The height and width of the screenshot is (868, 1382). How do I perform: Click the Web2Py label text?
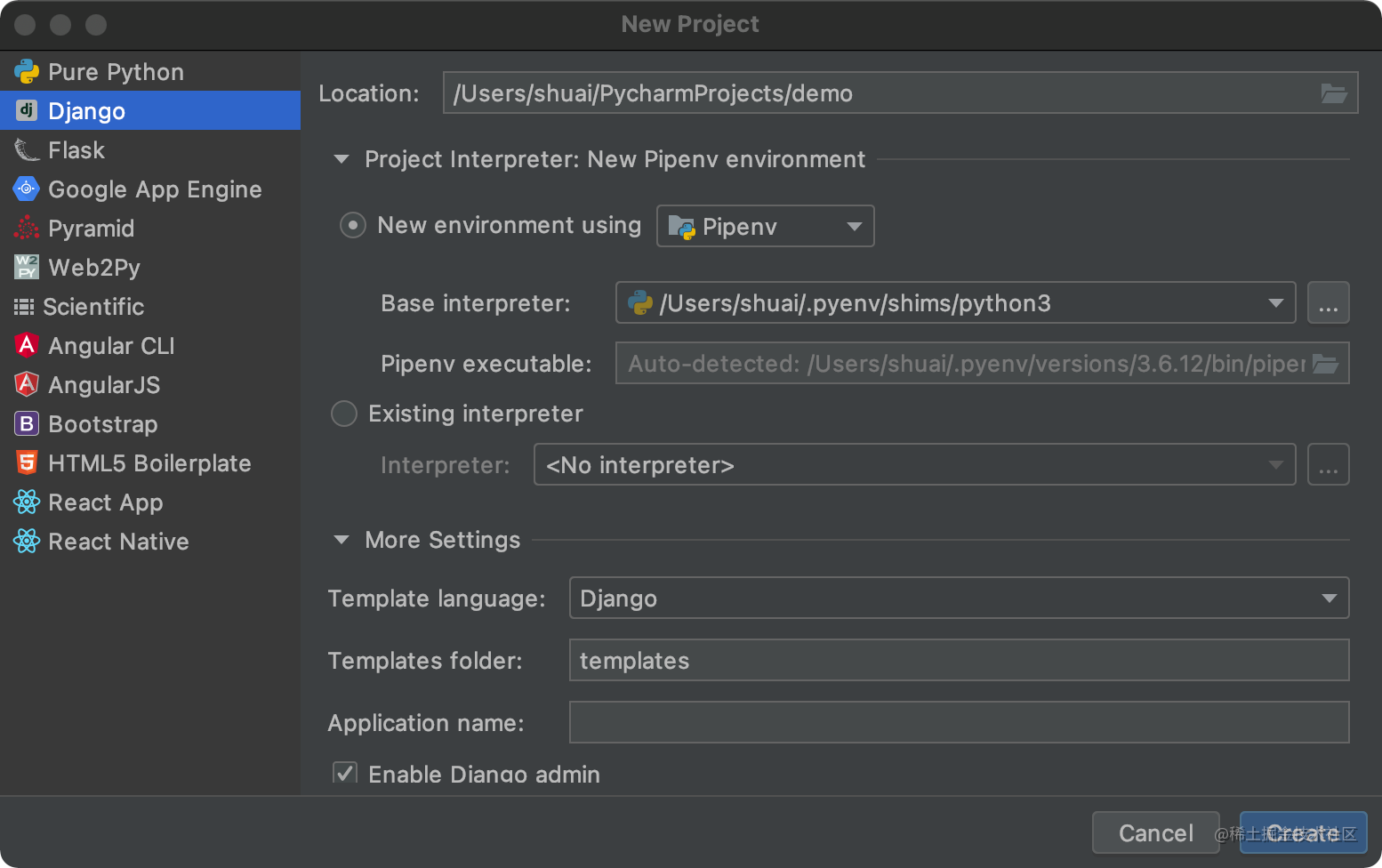(x=94, y=268)
